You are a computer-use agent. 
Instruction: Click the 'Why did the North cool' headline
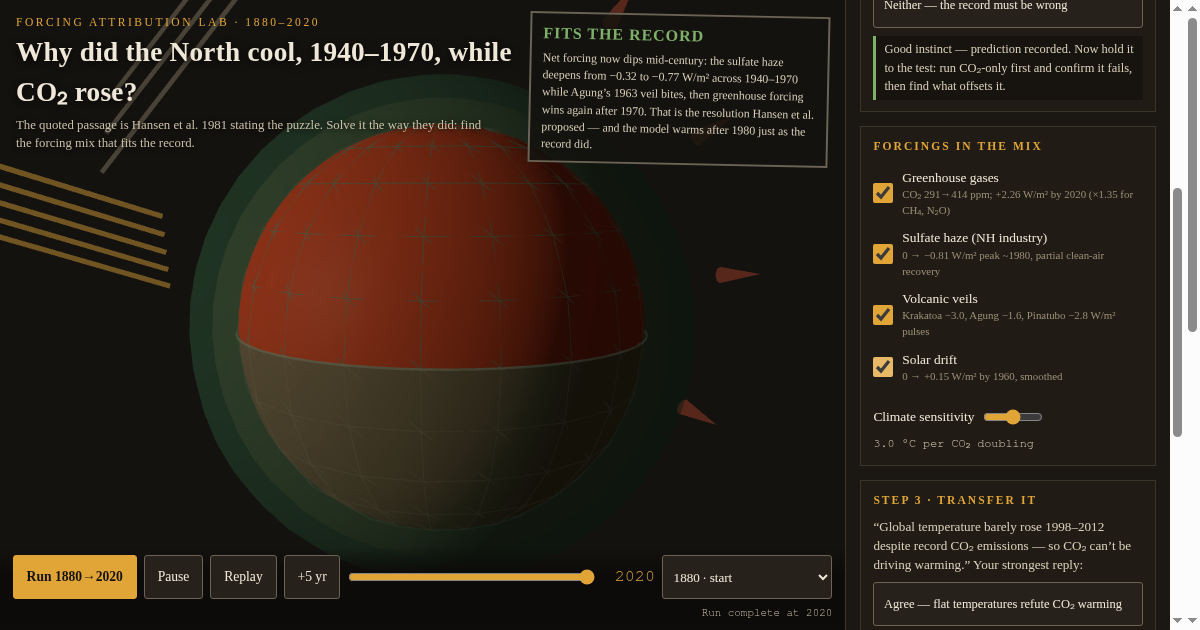point(264,72)
